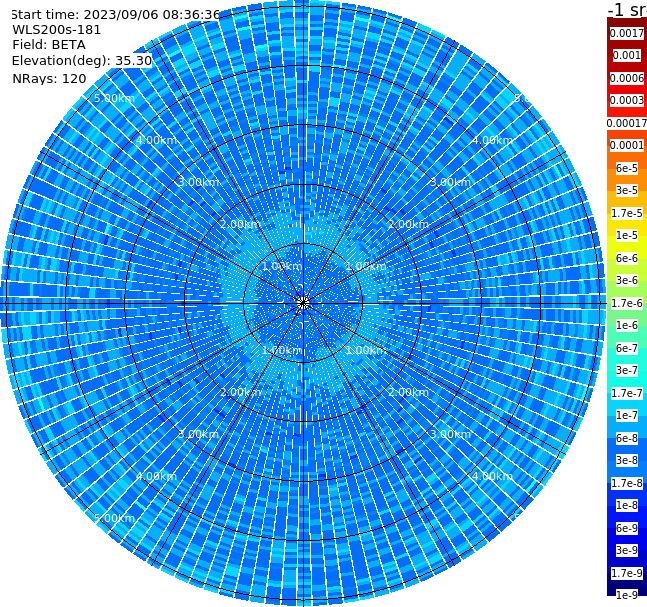Select the Elevation(deg): 35.30 text
Screen dimensions: 647x607
pos(82,61)
